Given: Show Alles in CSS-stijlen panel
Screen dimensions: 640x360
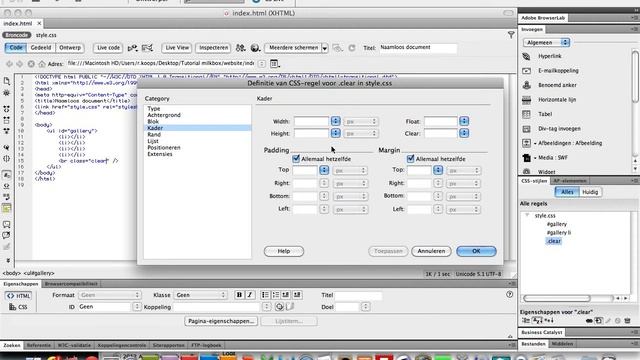Looking at the screenshot, I should 567,192.
